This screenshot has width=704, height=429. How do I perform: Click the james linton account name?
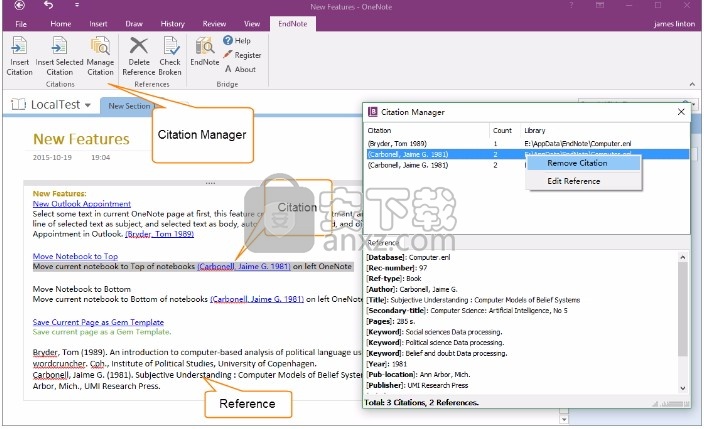pos(674,24)
